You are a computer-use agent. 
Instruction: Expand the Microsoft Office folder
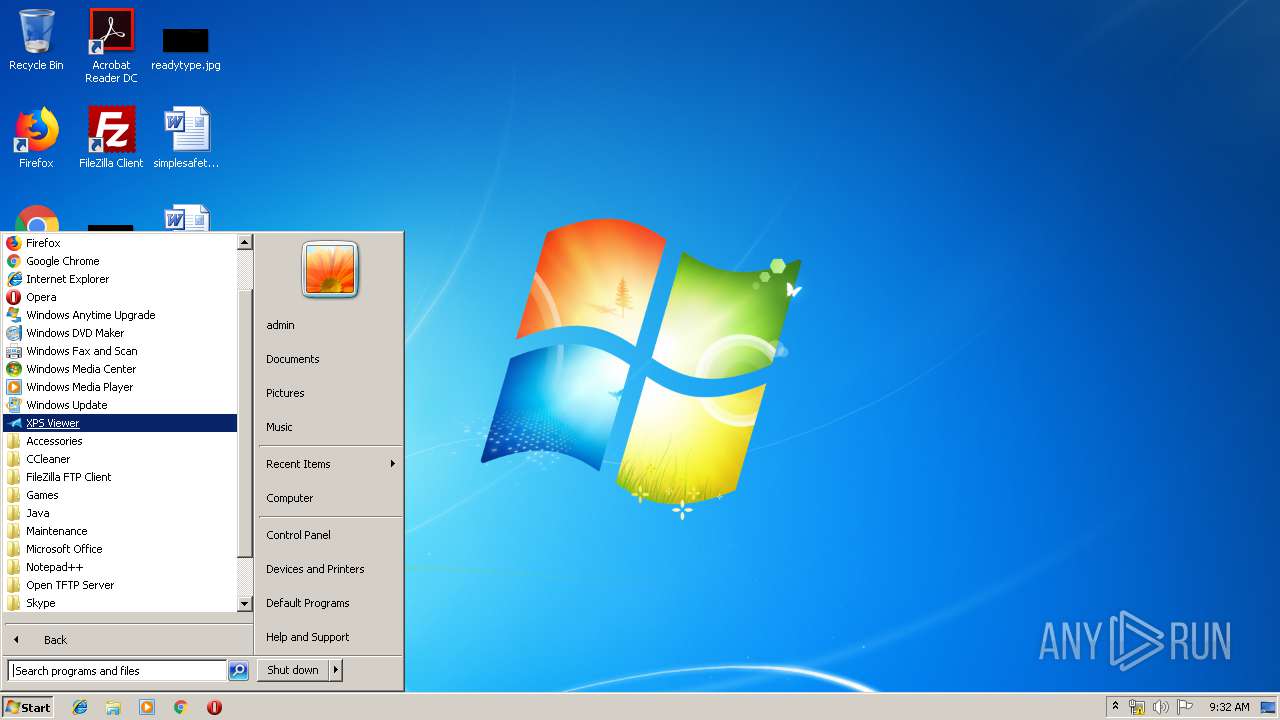pyautogui.click(x=120, y=549)
